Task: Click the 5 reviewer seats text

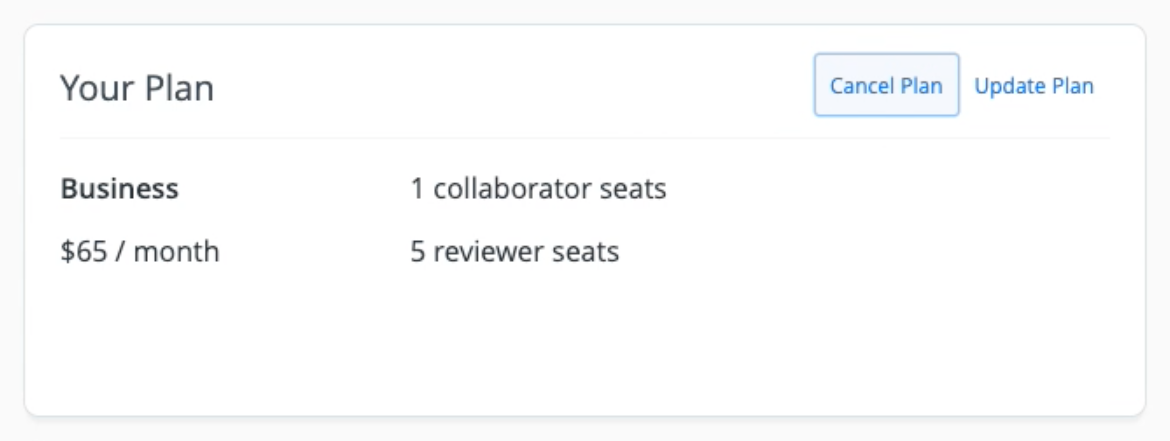Action: tap(514, 251)
